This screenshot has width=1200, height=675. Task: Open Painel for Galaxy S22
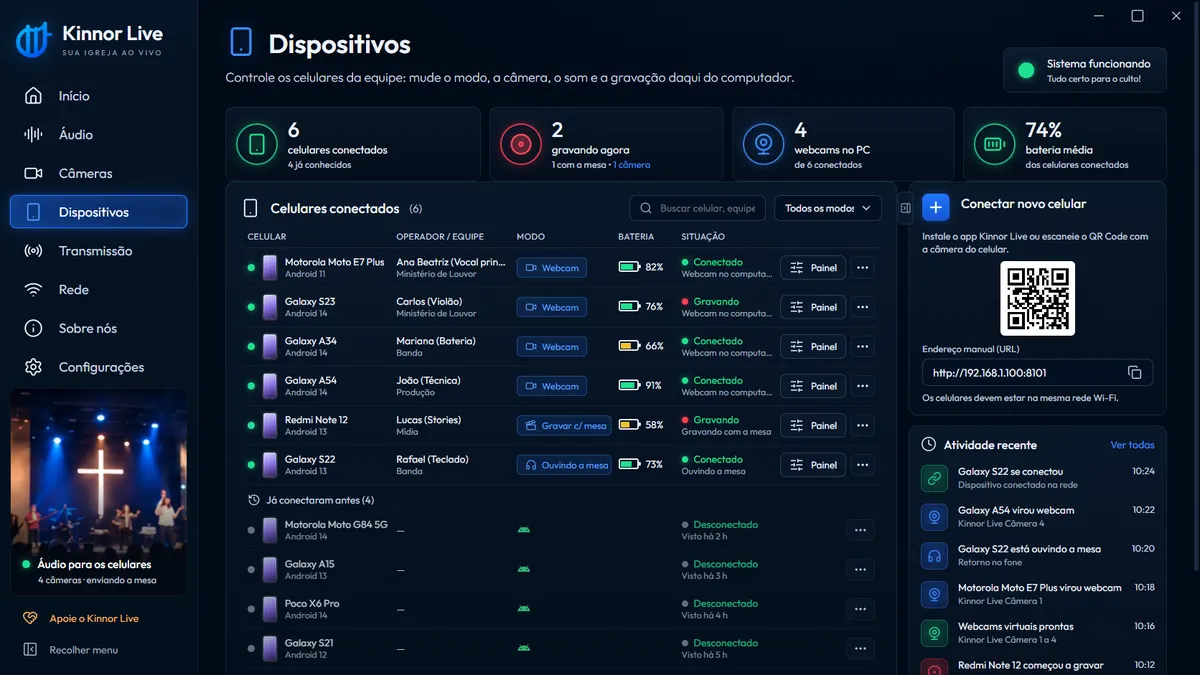(x=813, y=465)
